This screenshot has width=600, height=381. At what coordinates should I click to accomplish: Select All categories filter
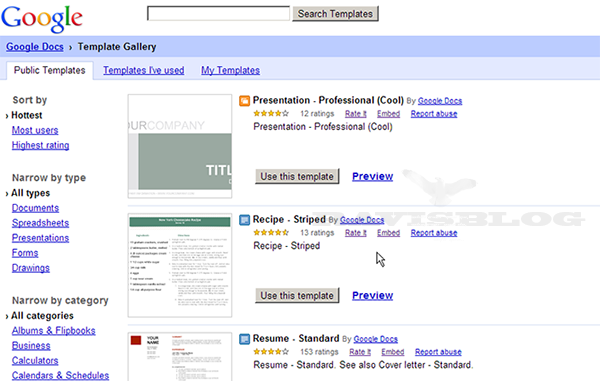[x=42, y=316]
